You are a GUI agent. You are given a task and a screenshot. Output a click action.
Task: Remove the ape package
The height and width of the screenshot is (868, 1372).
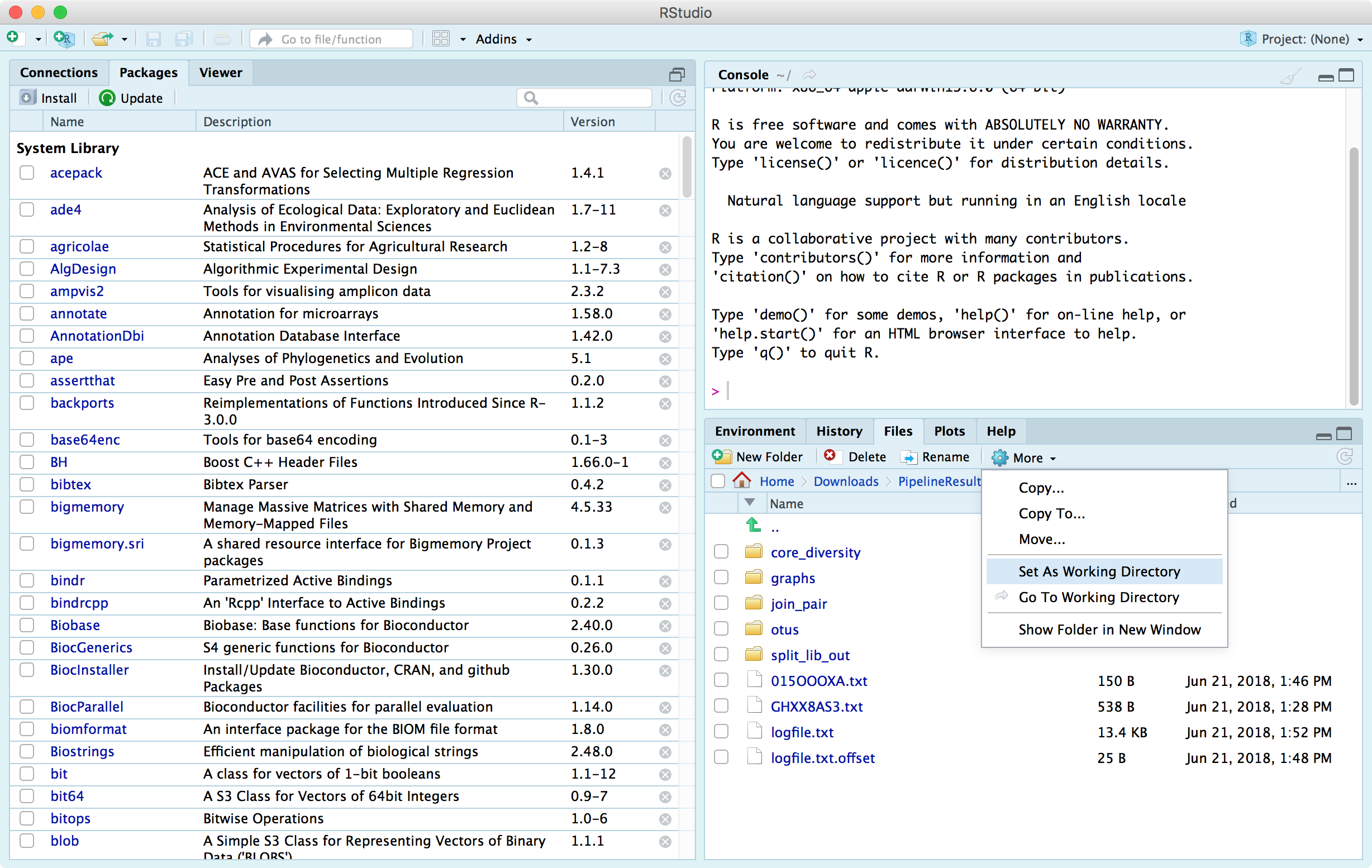665,359
